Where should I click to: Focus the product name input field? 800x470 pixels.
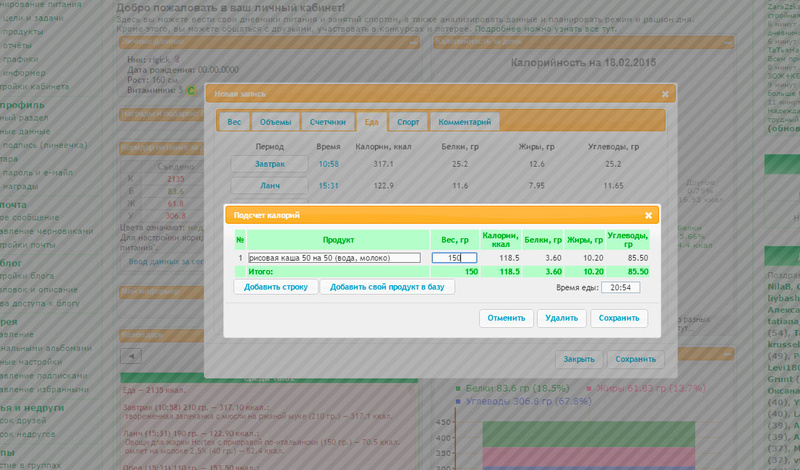(x=334, y=258)
